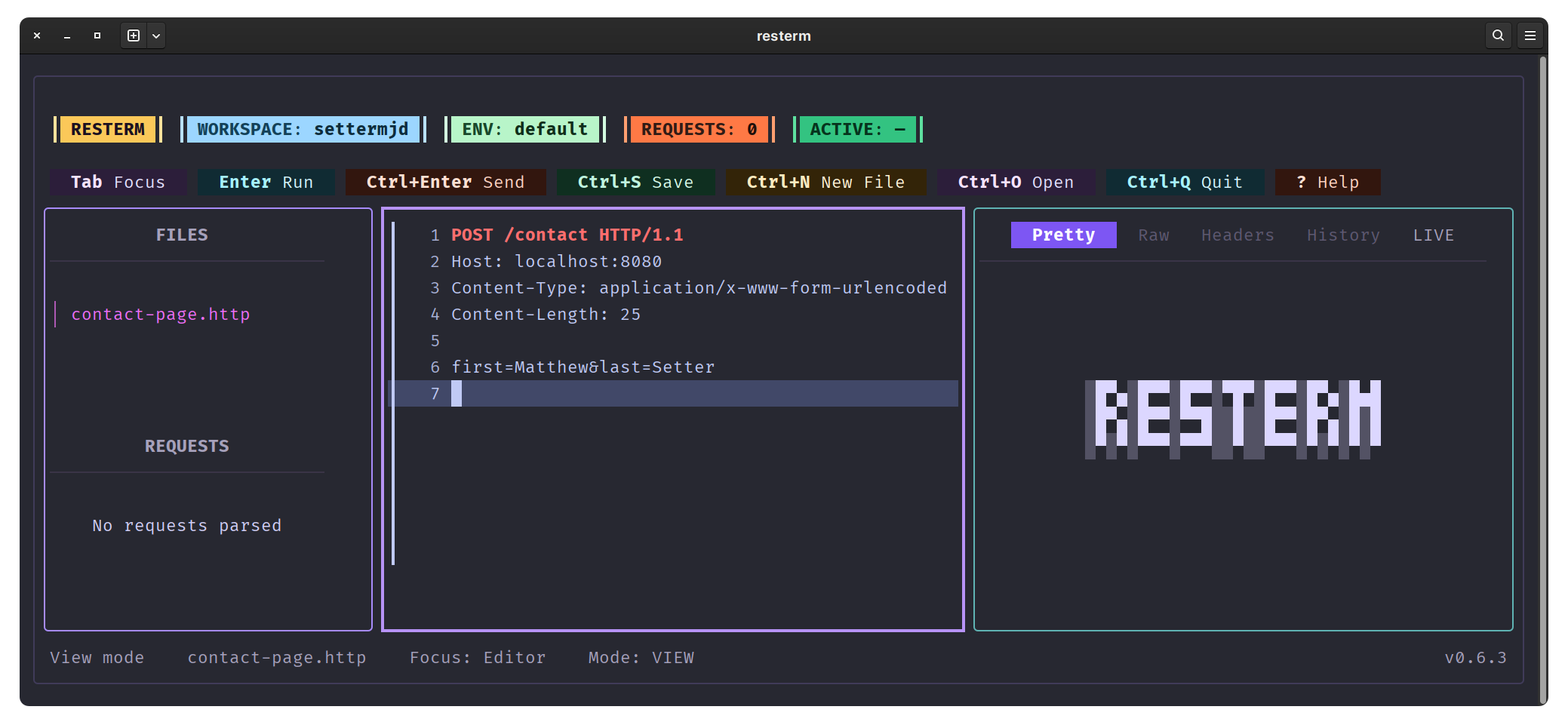Select the Pretty tab
Image resolution: width=1568 pixels, height=728 pixels.
click(x=1063, y=235)
